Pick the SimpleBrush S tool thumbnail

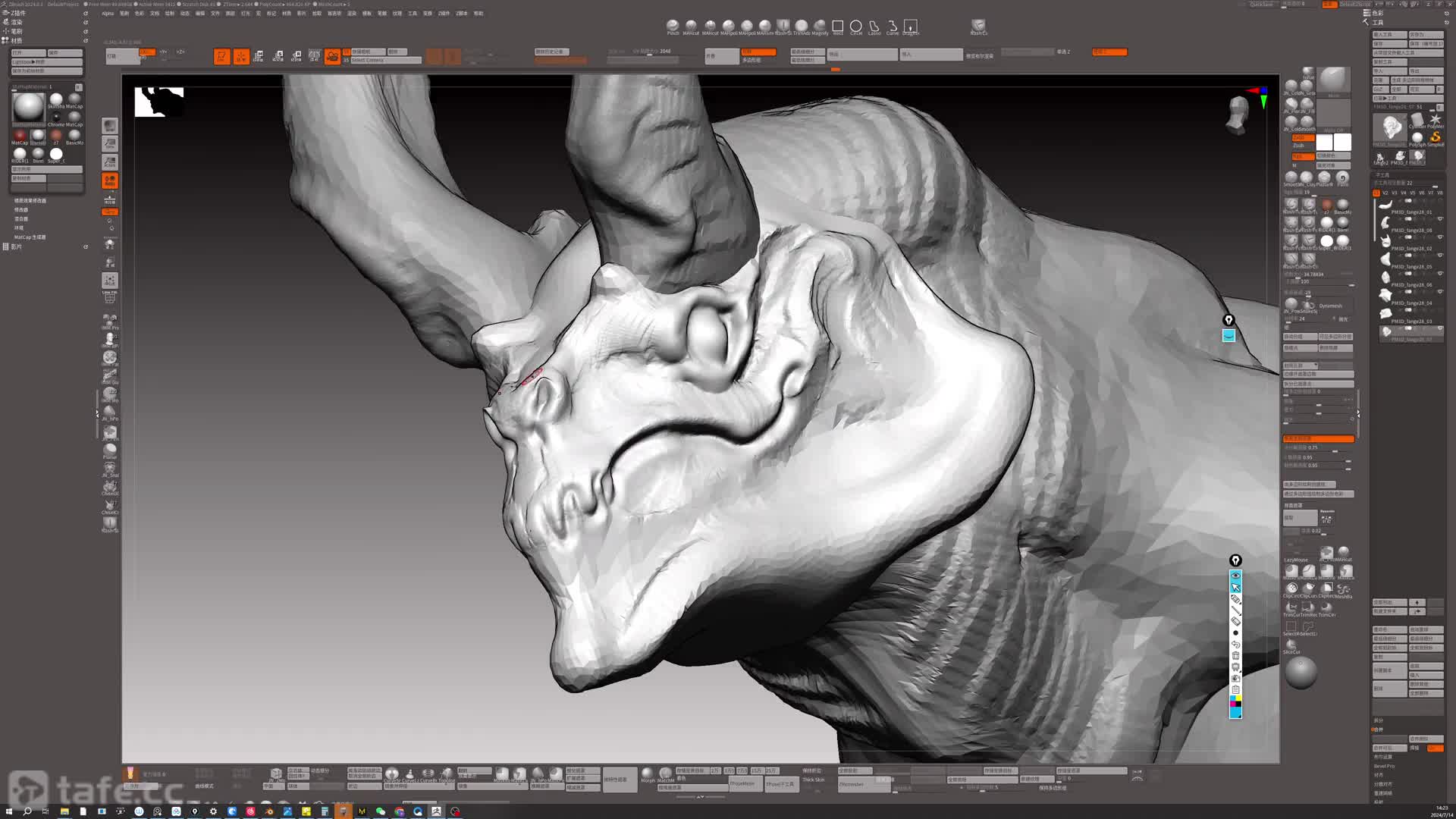tap(1435, 137)
